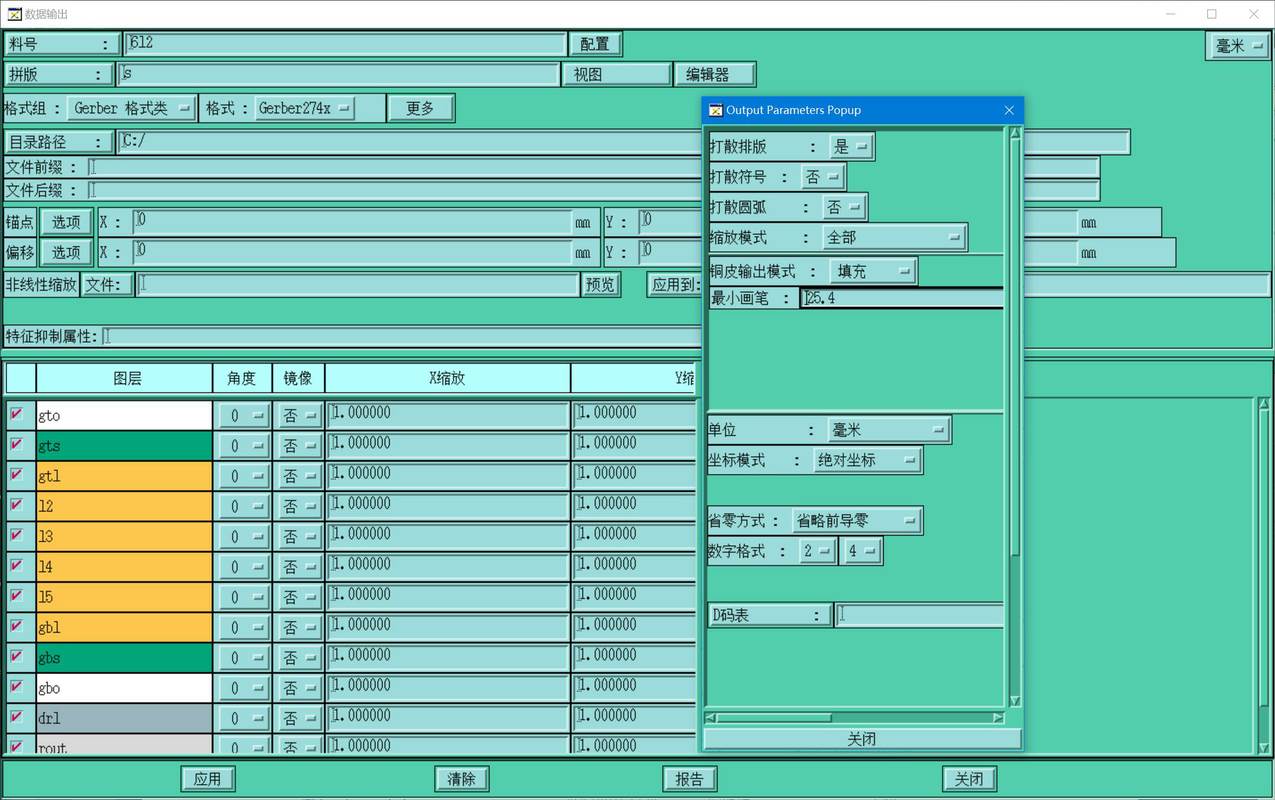Click the 目录路径 button
This screenshot has height=800, width=1275.
58,142
